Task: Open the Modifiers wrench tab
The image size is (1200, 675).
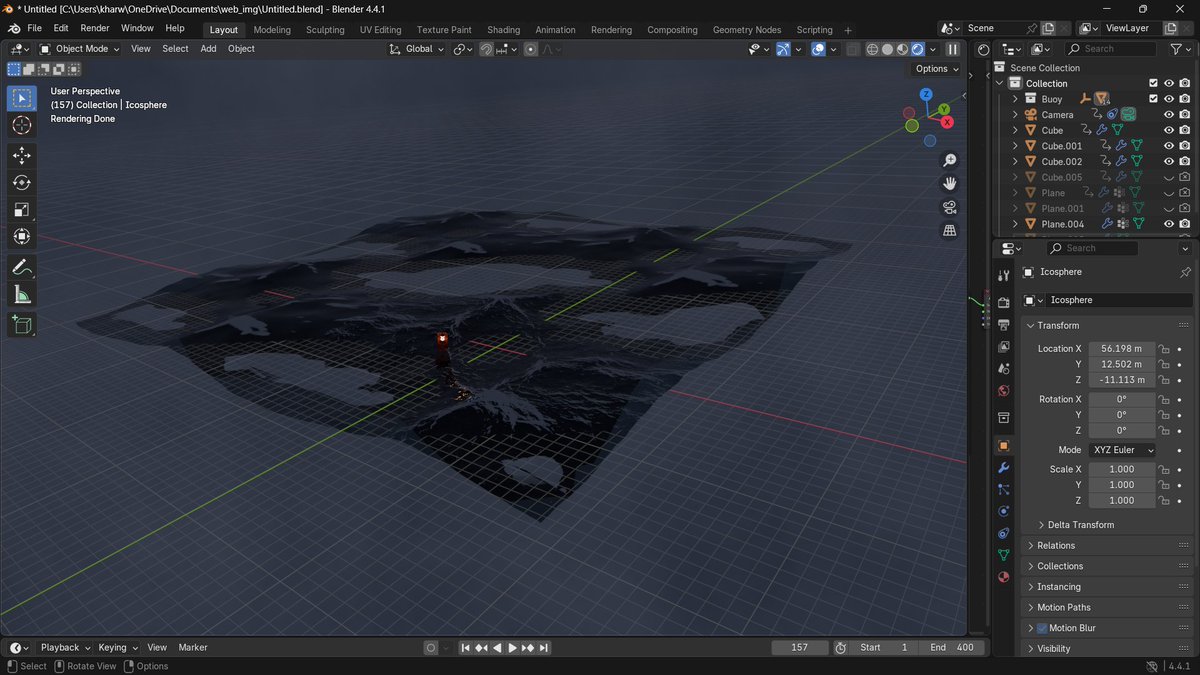Action: (x=1004, y=467)
